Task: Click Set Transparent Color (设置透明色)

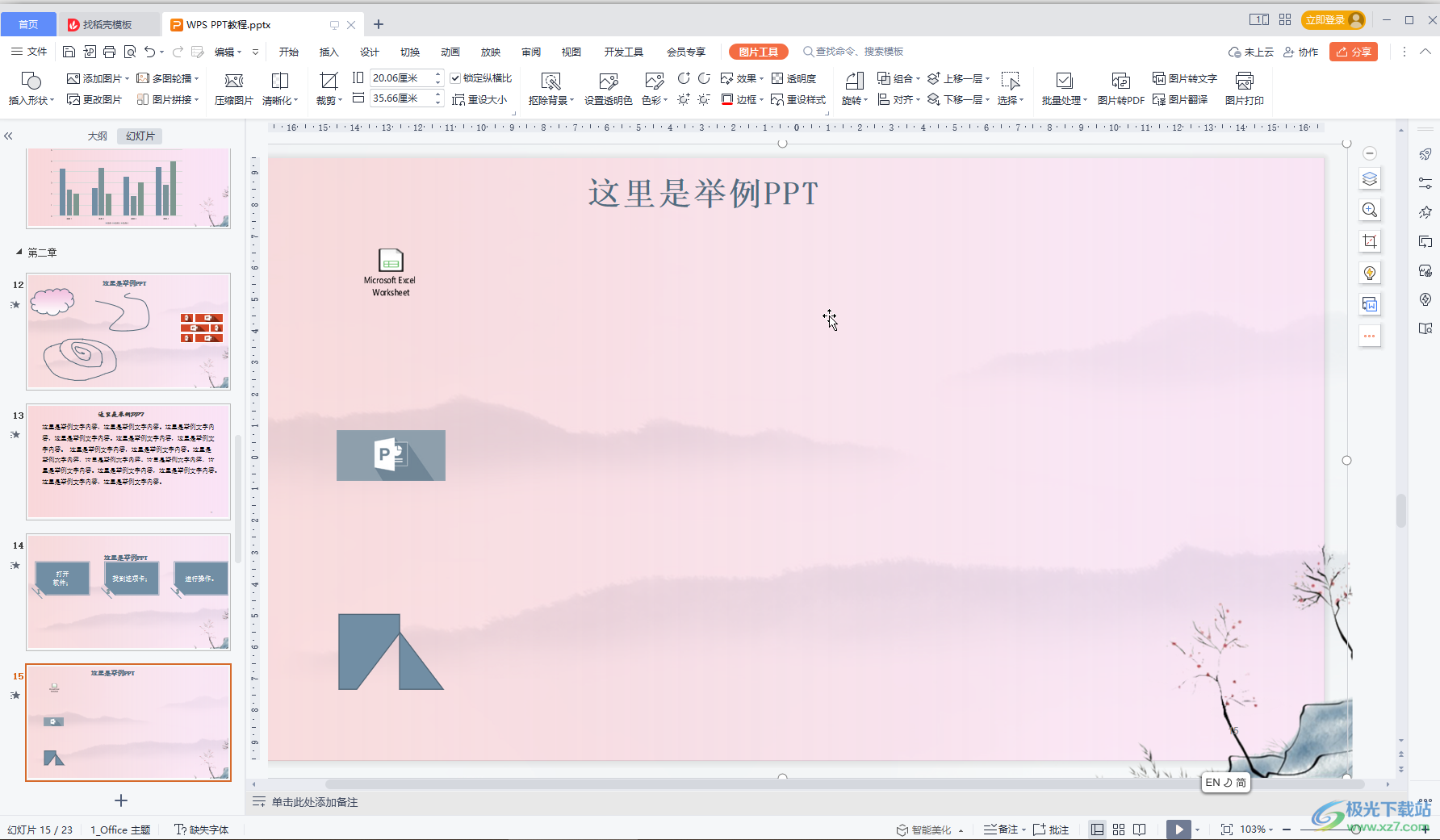Action: 608,89
